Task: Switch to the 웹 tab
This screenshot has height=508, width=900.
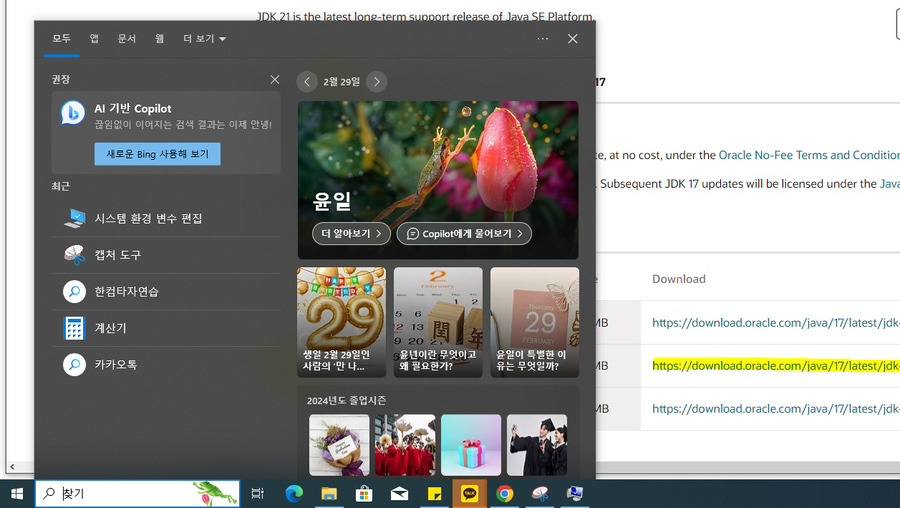Action: tap(160, 38)
